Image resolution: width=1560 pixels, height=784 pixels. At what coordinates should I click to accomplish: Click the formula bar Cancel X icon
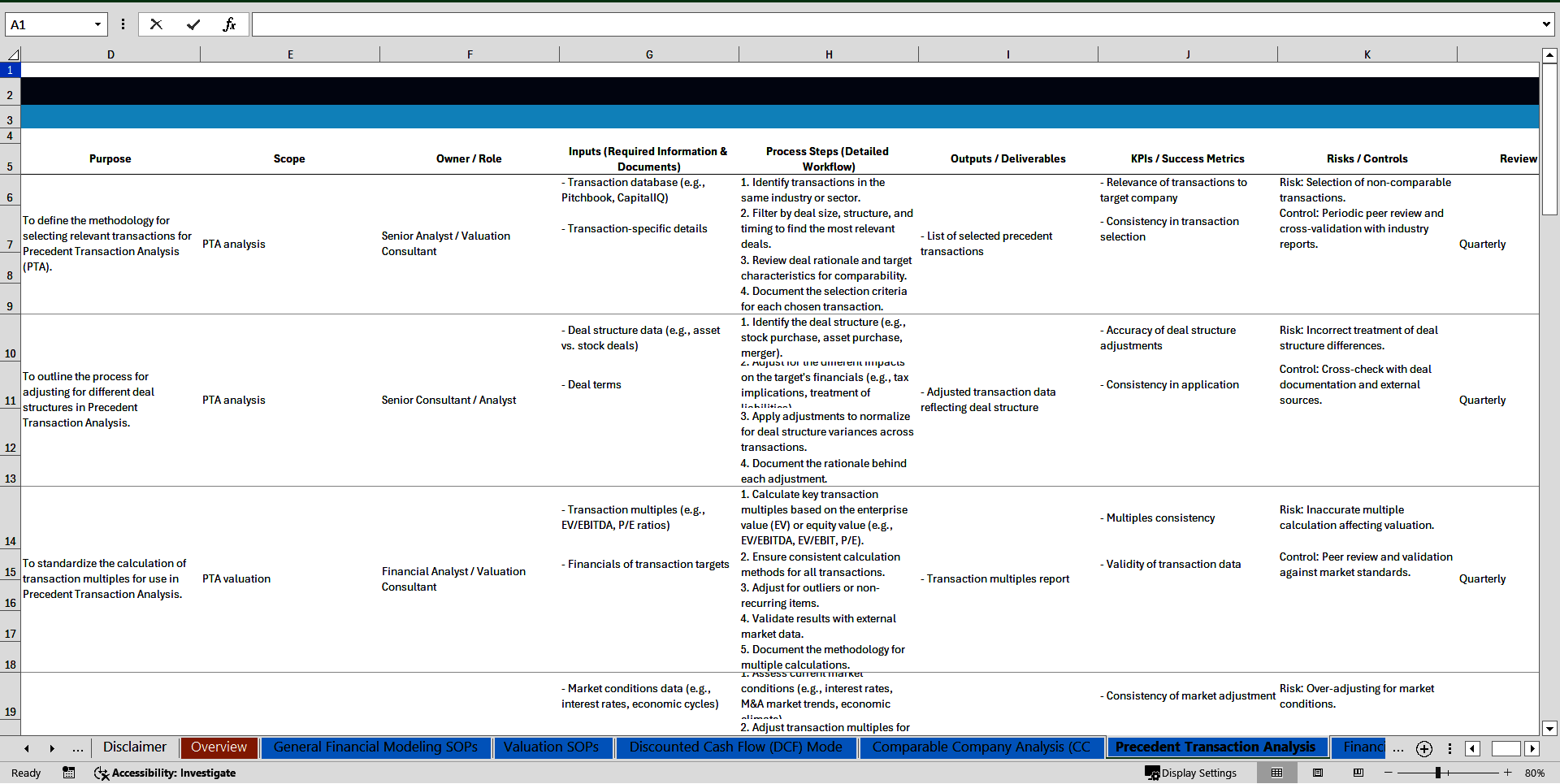(x=156, y=24)
